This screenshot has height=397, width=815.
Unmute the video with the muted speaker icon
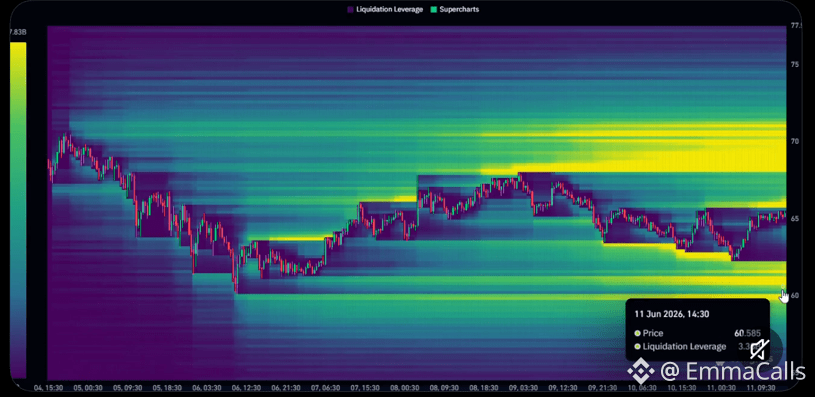pyautogui.click(x=759, y=350)
